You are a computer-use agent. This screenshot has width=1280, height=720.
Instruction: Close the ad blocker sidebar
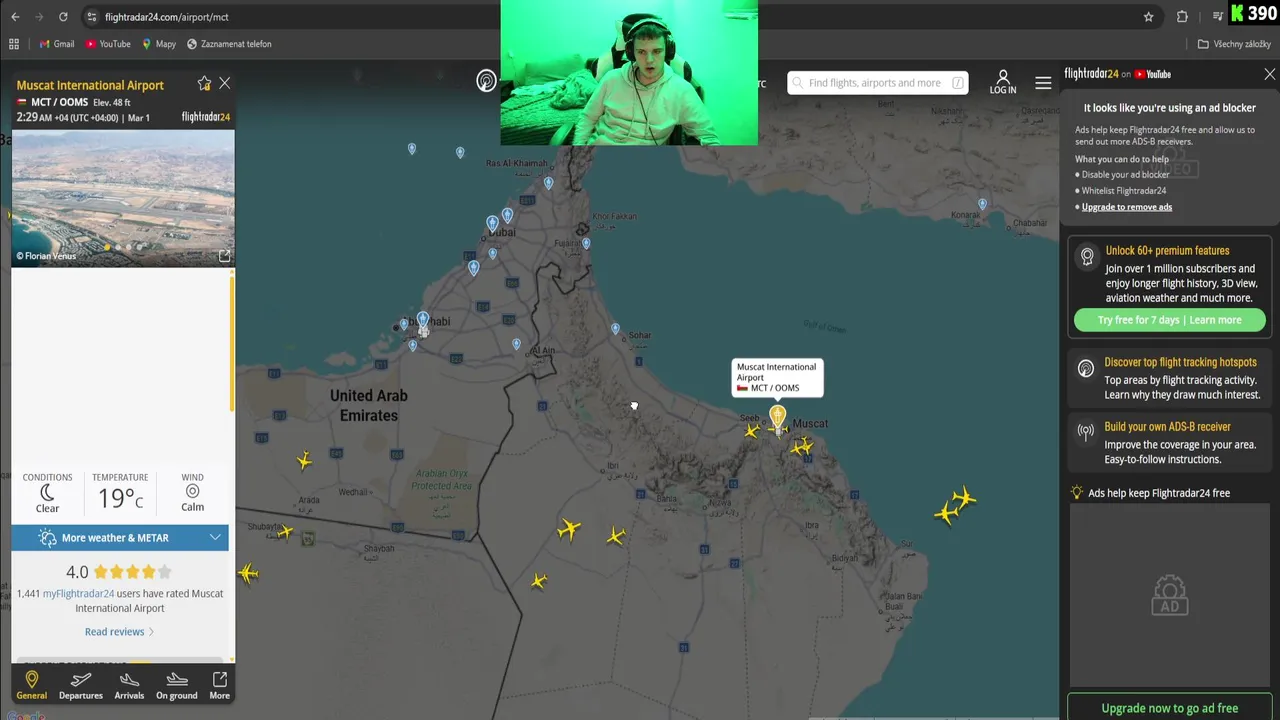tap(1269, 74)
